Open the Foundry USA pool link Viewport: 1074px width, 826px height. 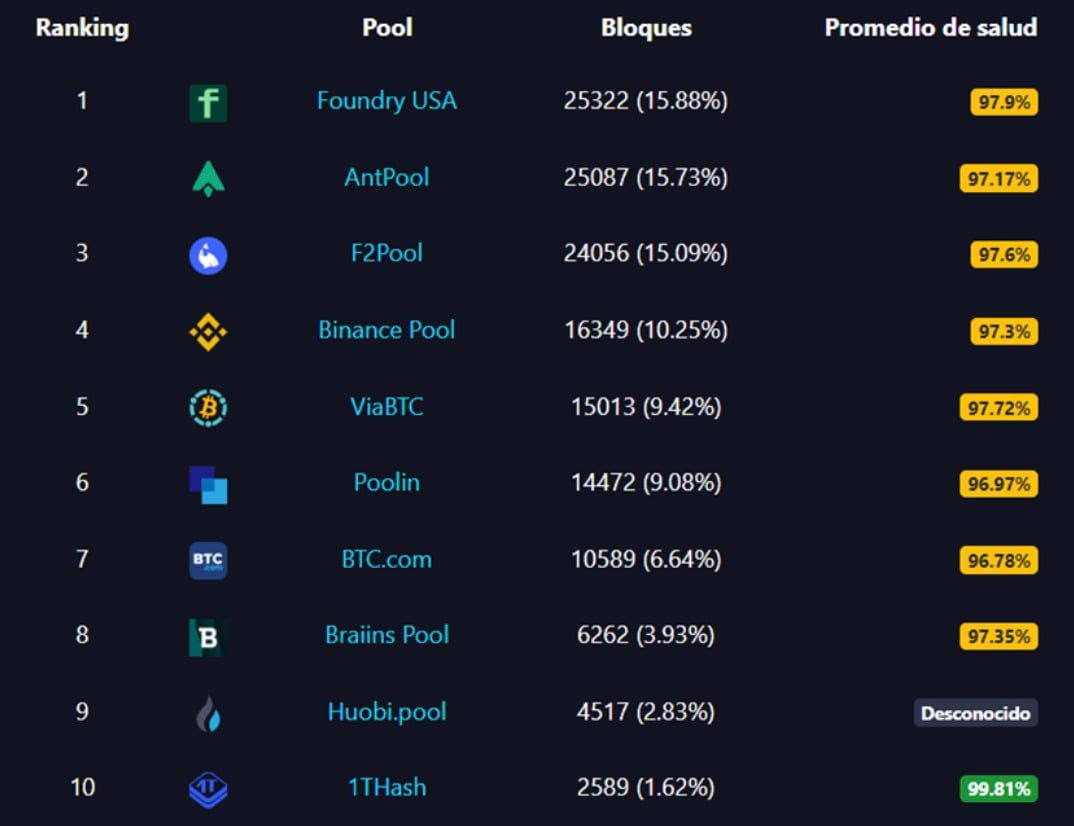coord(386,101)
